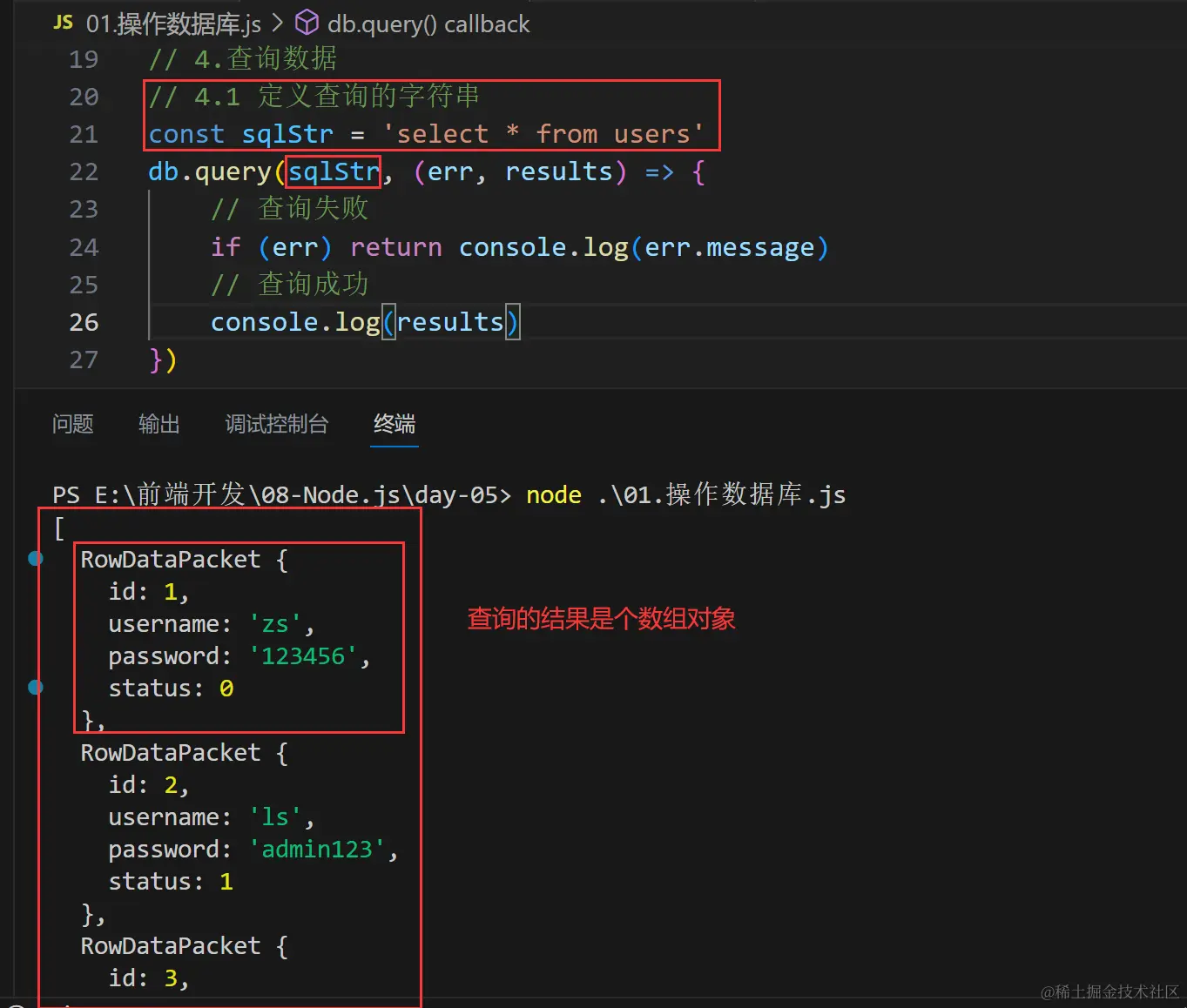Click line number 22 in the gutter
Image resolution: width=1187 pixels, height=1008 pixels.
point(84,171)
